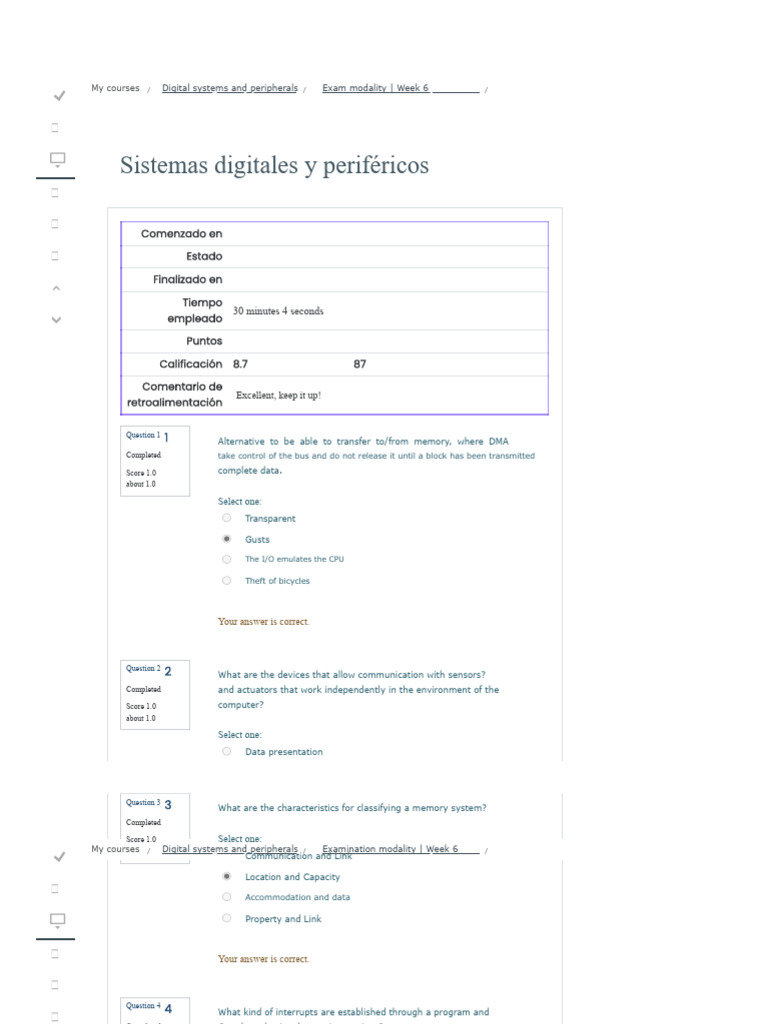This screenshot has width=768, height=1024.
Task: Click the Question 1 info box
Action: (155, 461)
